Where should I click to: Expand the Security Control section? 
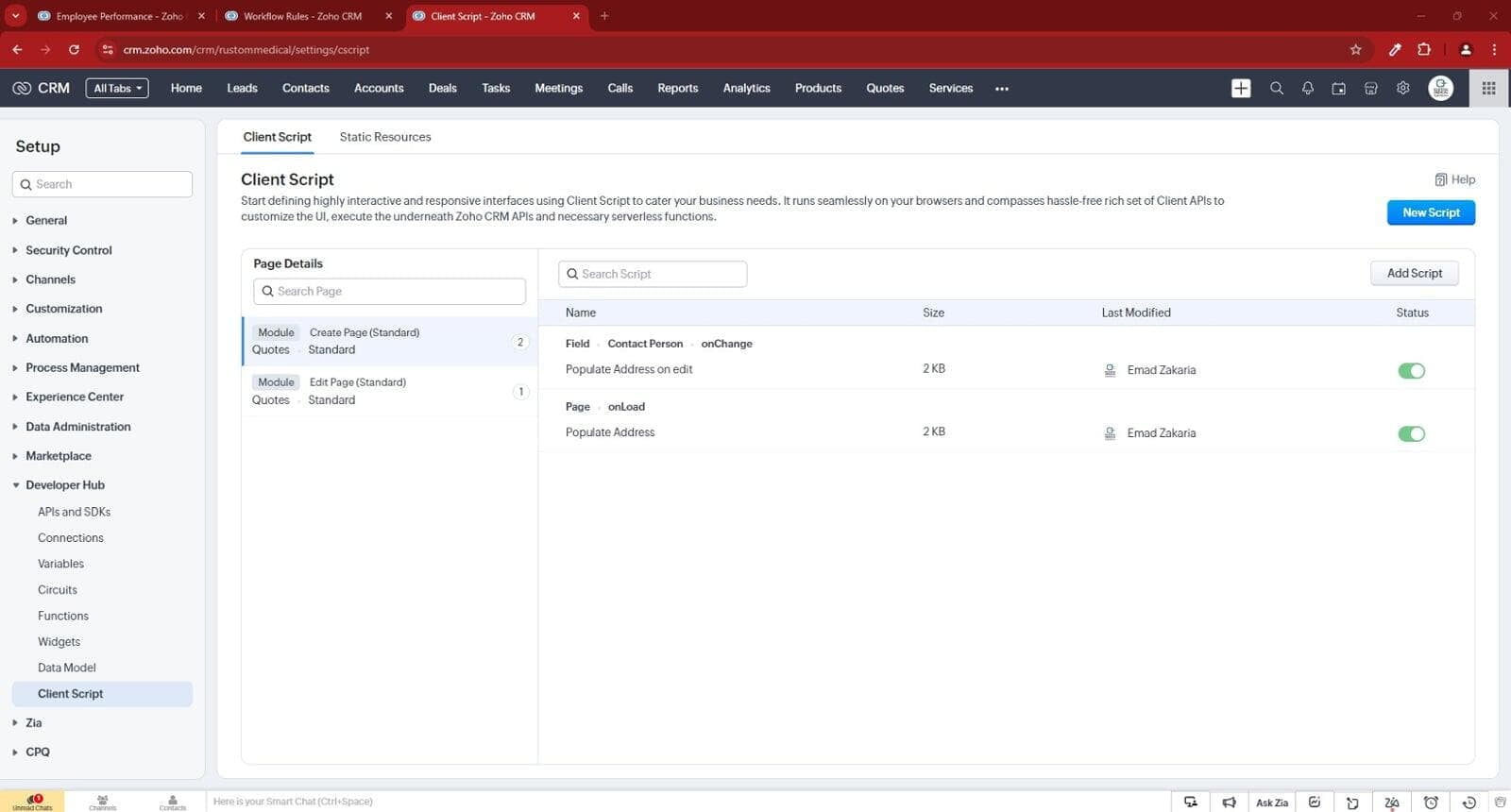pos(68,250)
